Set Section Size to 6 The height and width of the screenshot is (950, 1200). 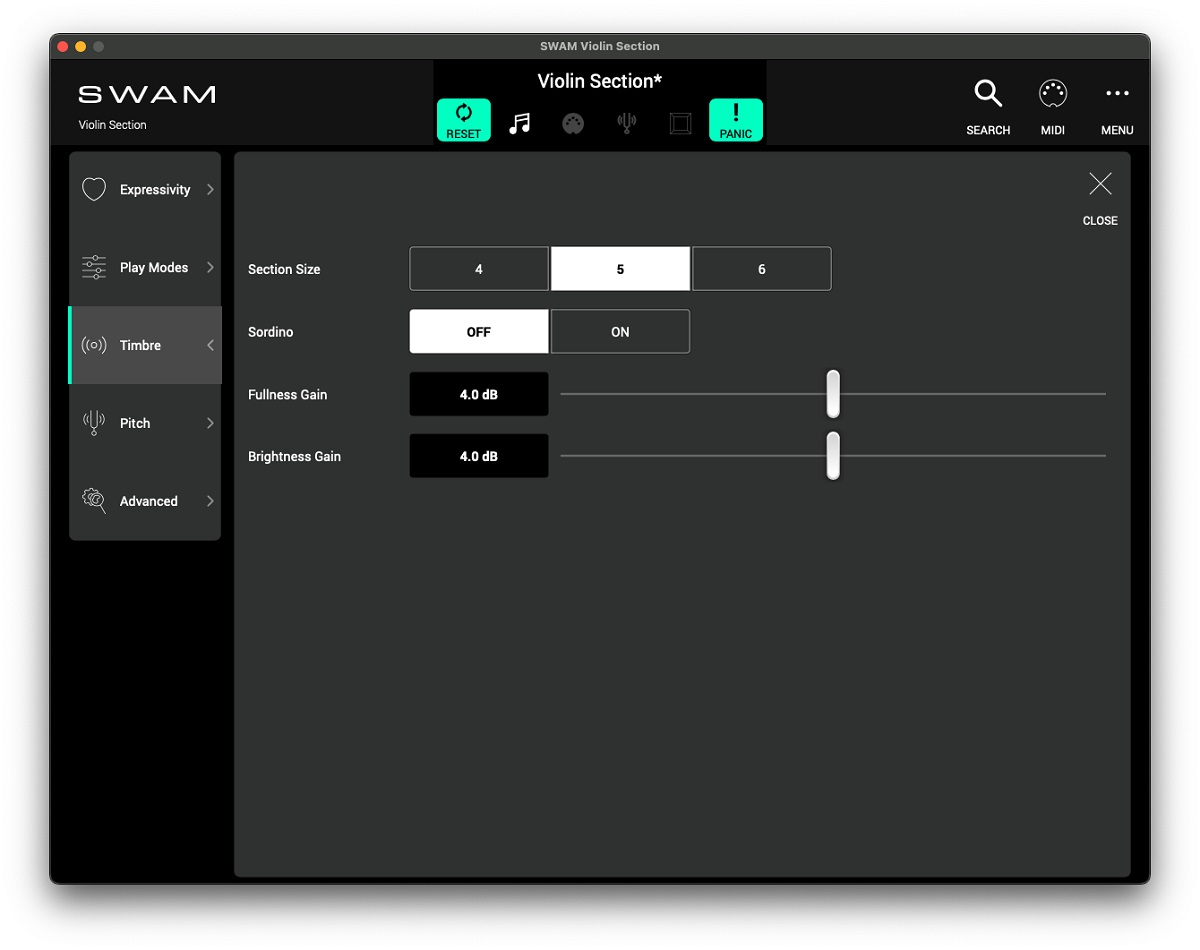(762, 269)
